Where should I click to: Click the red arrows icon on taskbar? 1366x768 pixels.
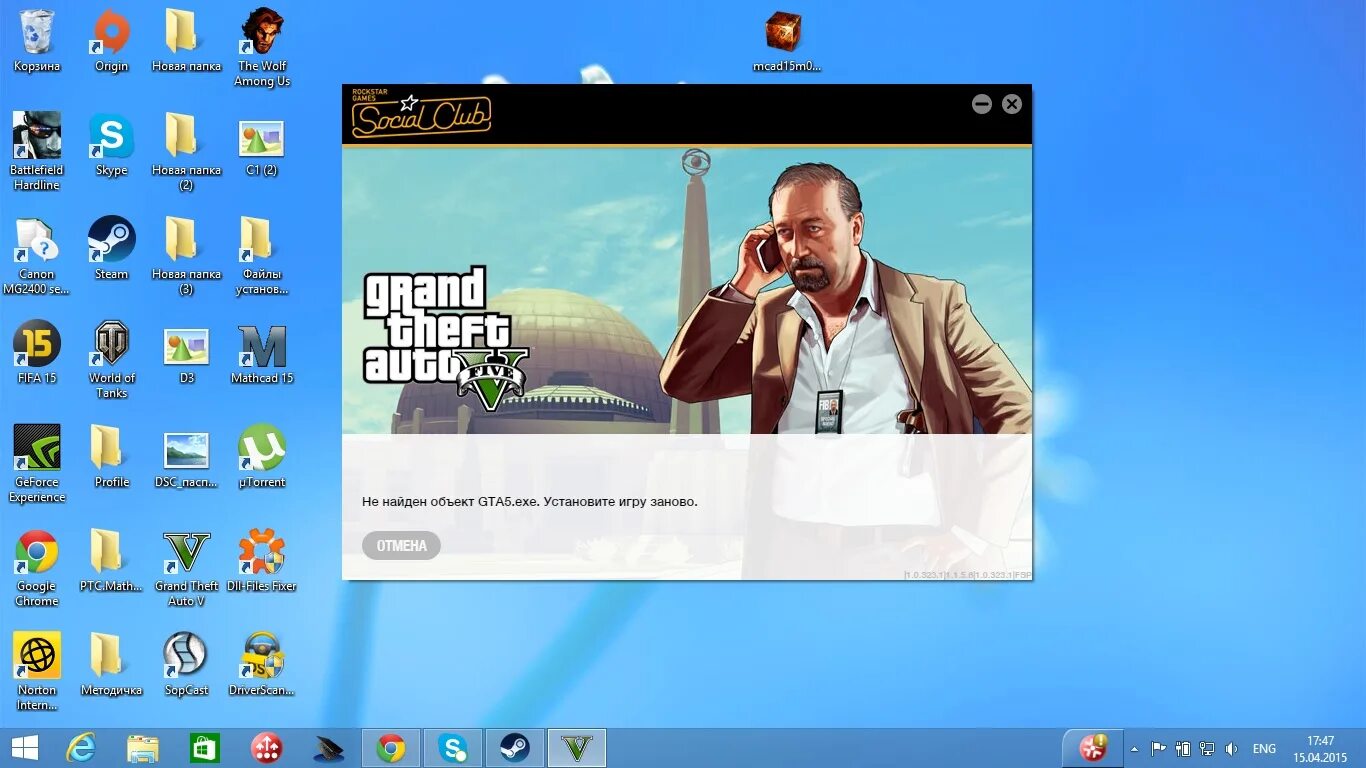pyautogui.click(x=267, y=748)
